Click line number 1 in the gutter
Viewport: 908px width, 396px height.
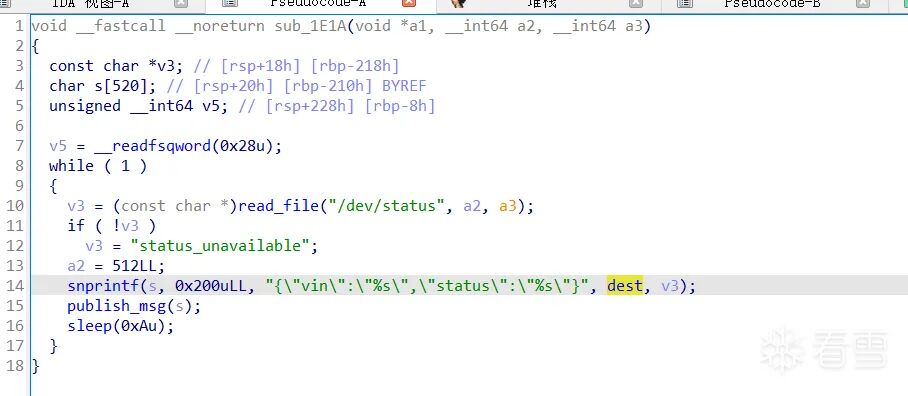[x=20, y=27]
